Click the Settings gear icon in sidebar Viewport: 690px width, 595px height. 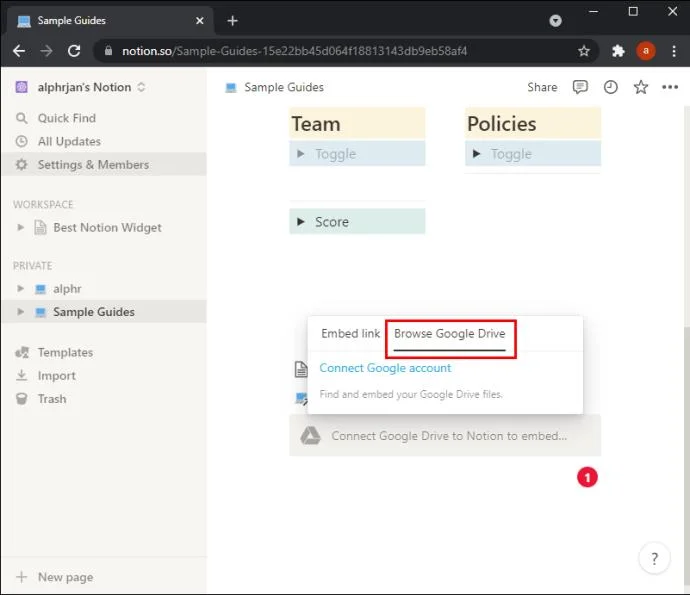click(x=22, y=165)
